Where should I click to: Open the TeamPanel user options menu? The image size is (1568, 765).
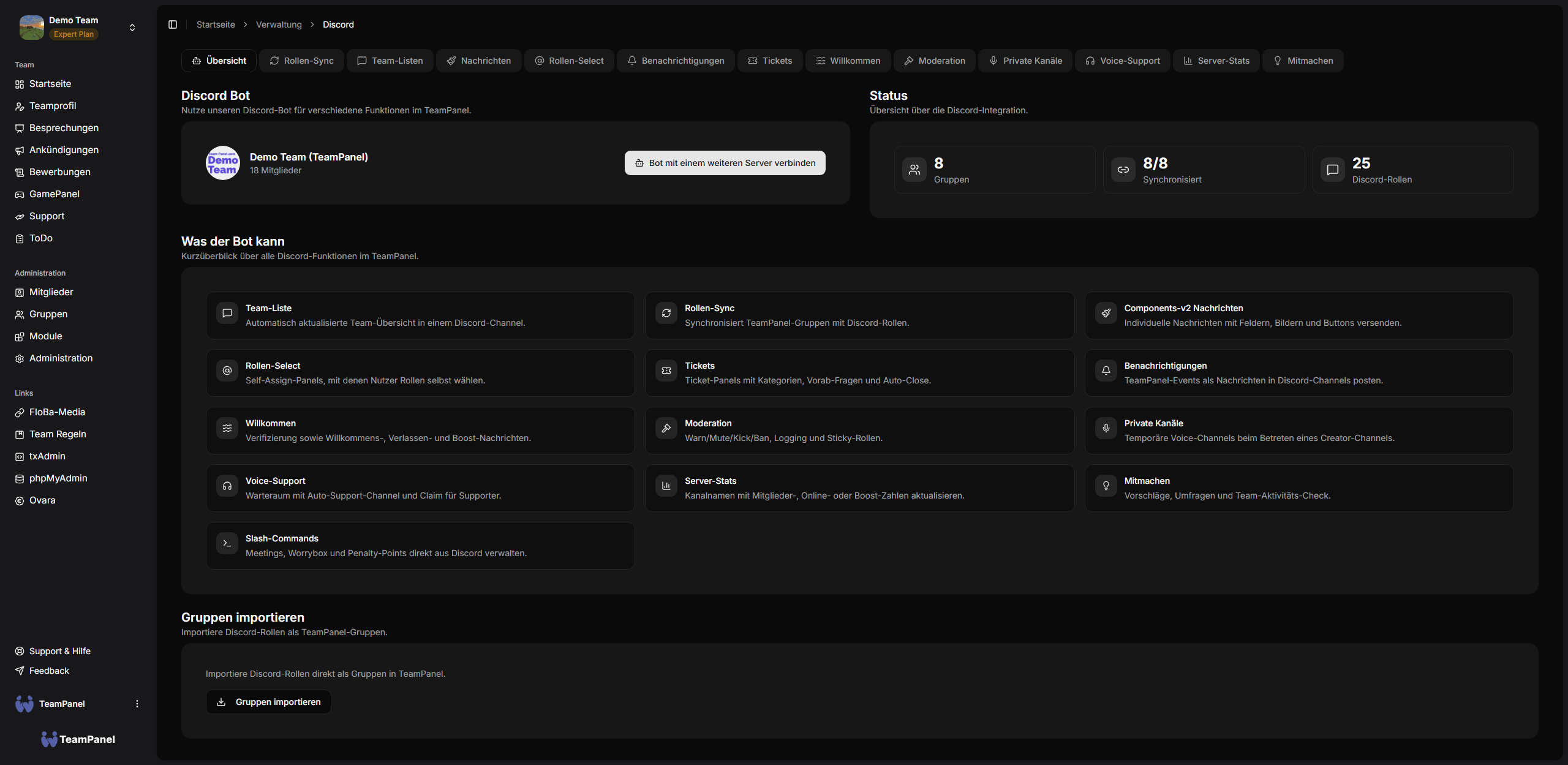(137, 704)
